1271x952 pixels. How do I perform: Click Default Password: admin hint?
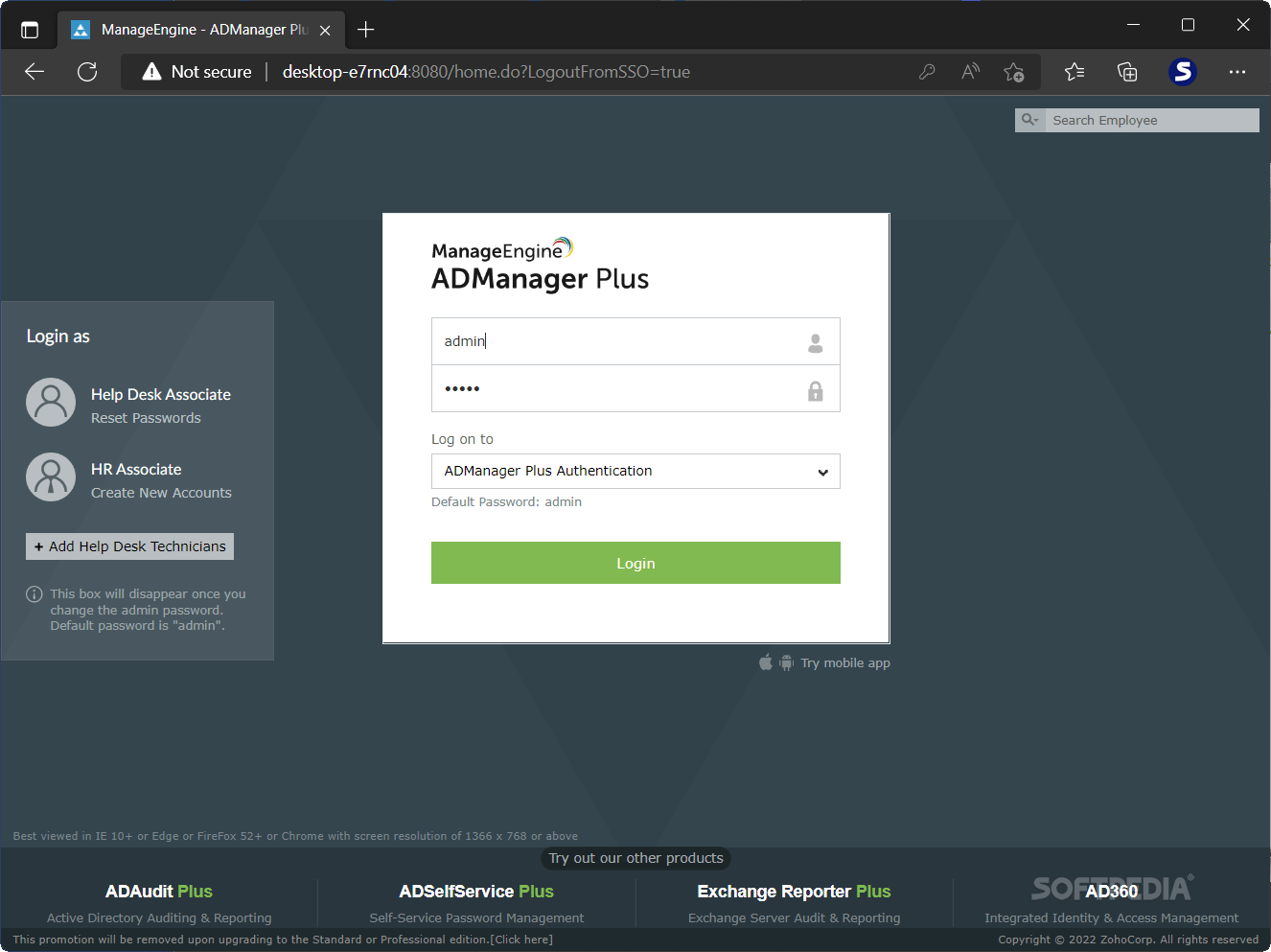pos(506,501)
